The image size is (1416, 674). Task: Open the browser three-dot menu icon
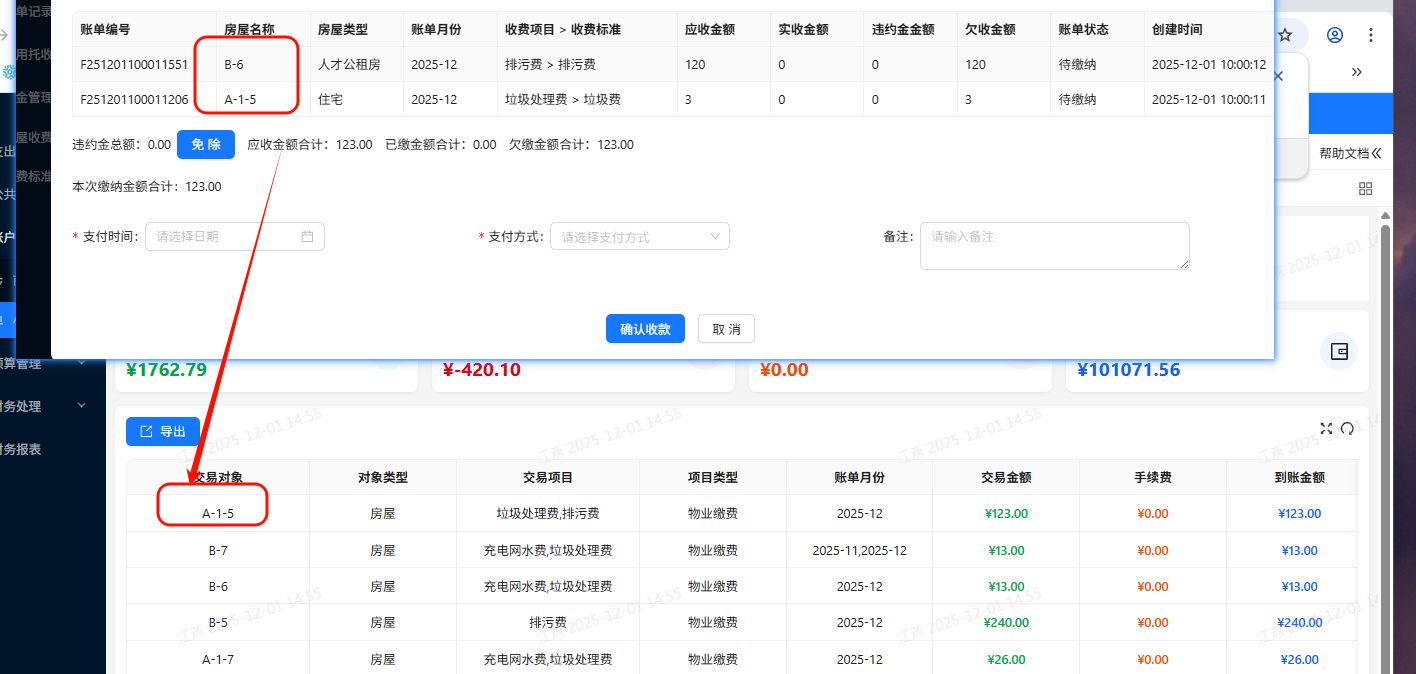pyautogui.click(x=1371, y=34)
